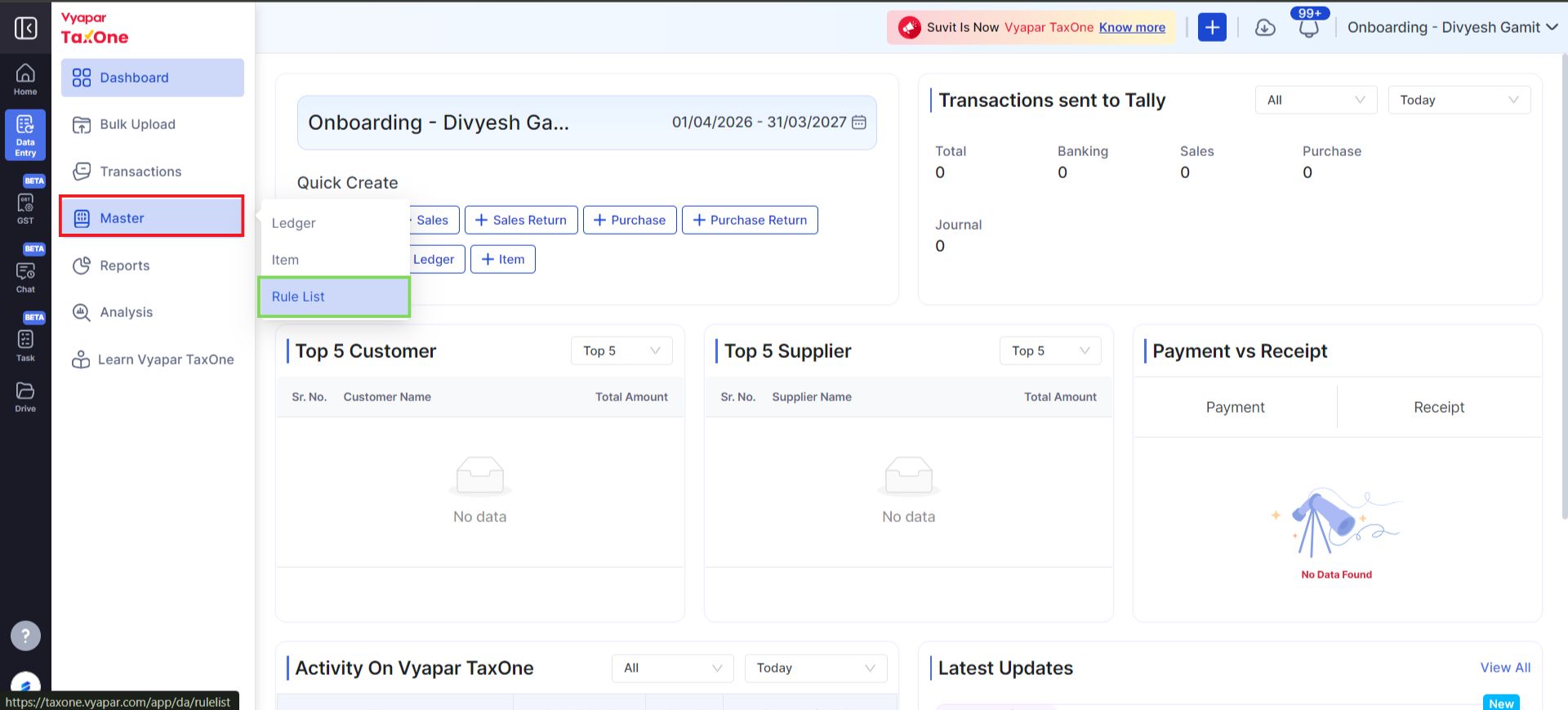Open Home in the left rail
This screenshot has height=710, width=1568.
point(25,79)
